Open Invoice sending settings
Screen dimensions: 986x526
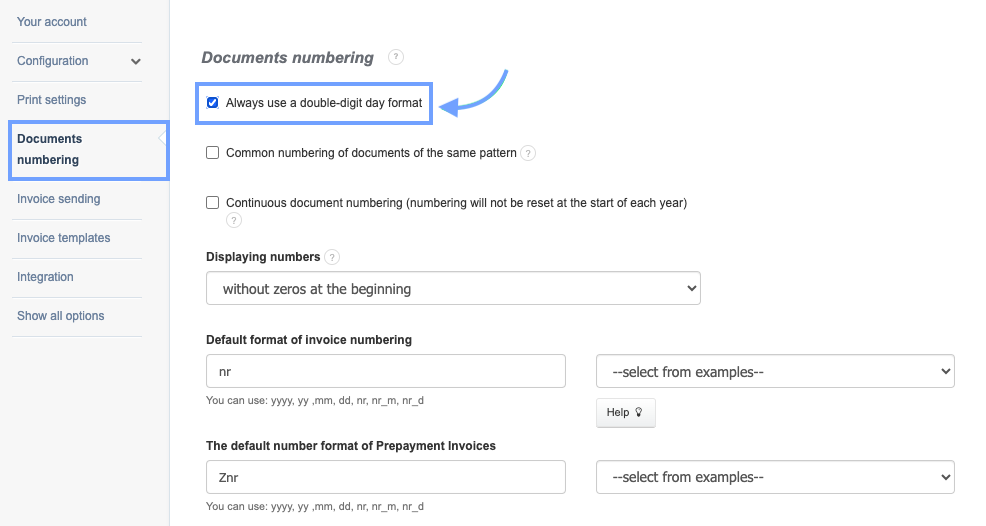59,199
